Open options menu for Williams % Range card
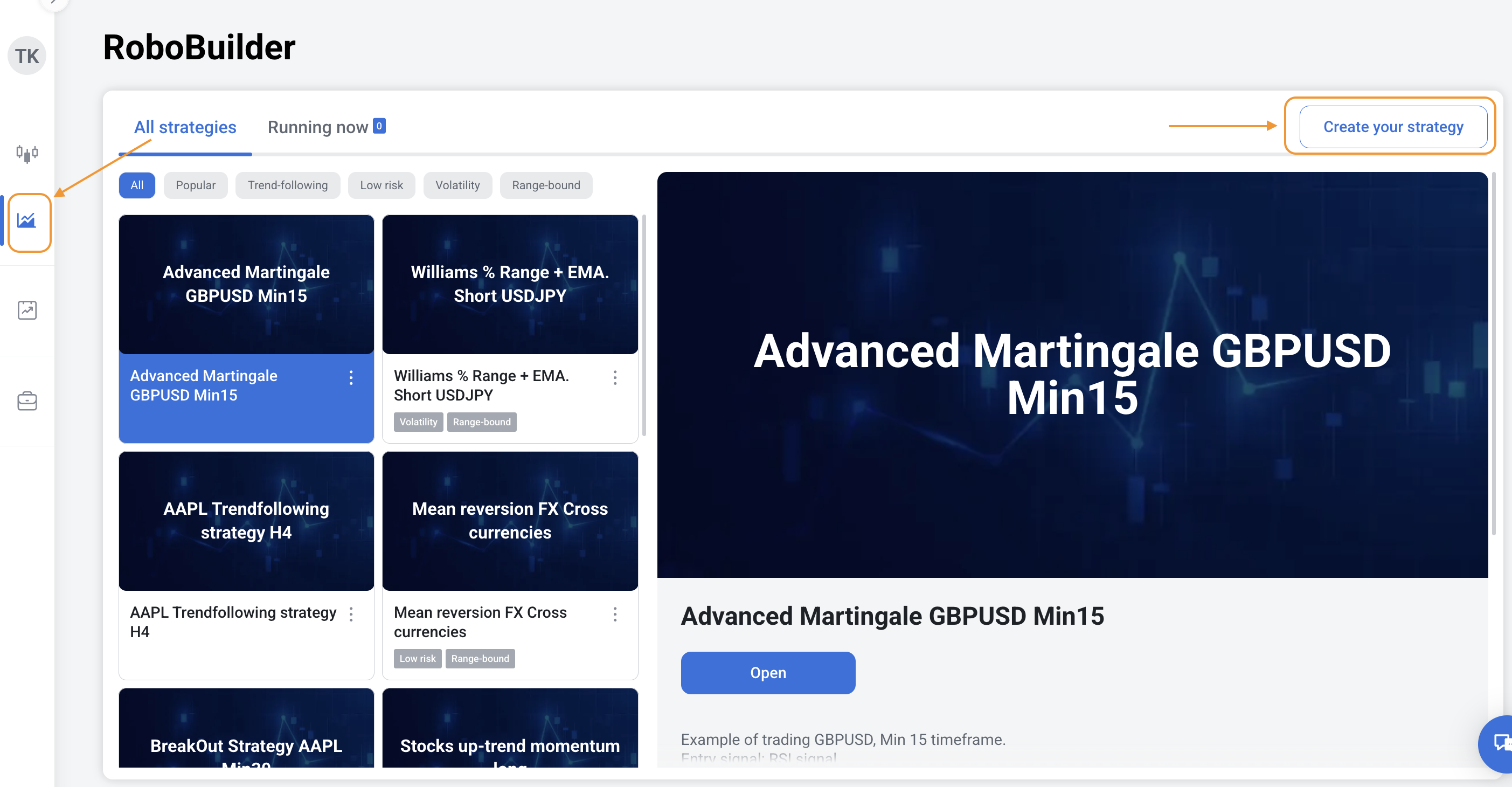The image size is (1512, 787). 614,378
